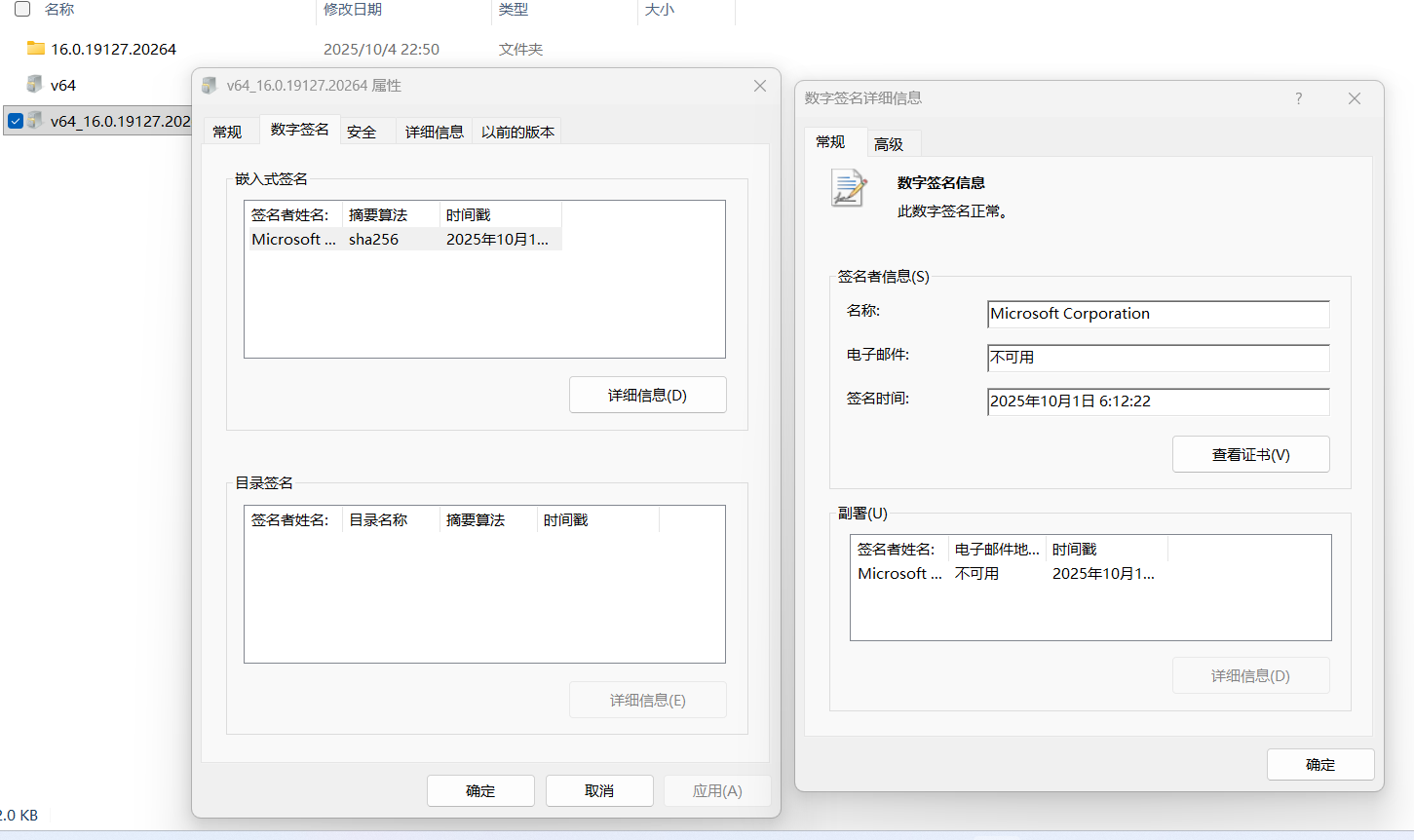Click the v64 installer file icon
Screen dimensions: 1414x840
coord(36,85)
